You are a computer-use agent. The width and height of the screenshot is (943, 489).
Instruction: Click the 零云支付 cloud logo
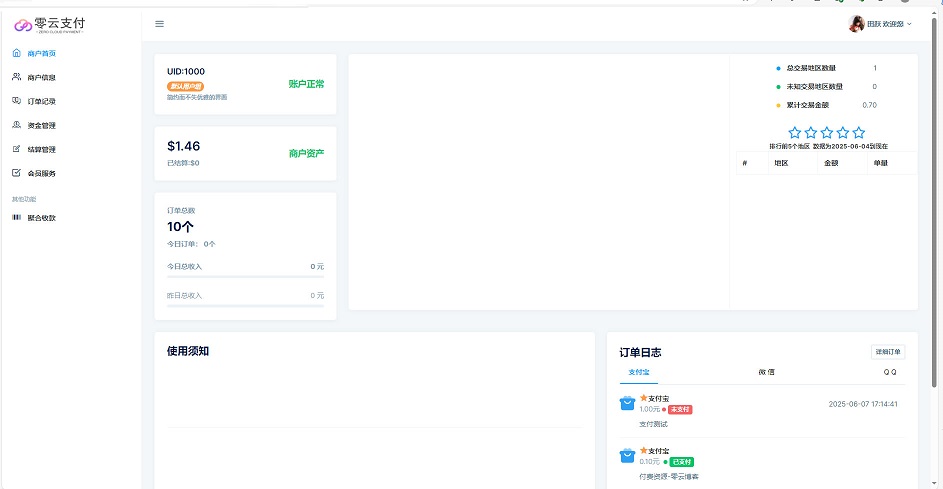(x=22, y=23)
